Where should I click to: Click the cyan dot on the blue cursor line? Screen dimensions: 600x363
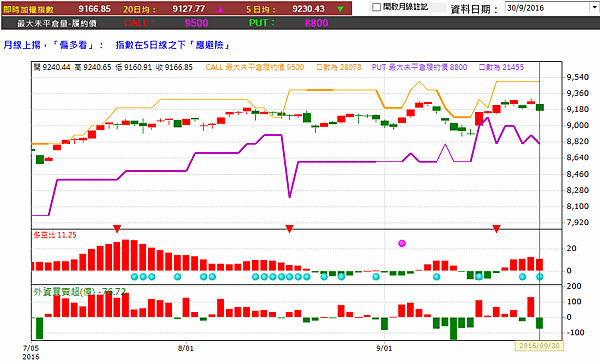pyautogui.click(x=540, y=277)
